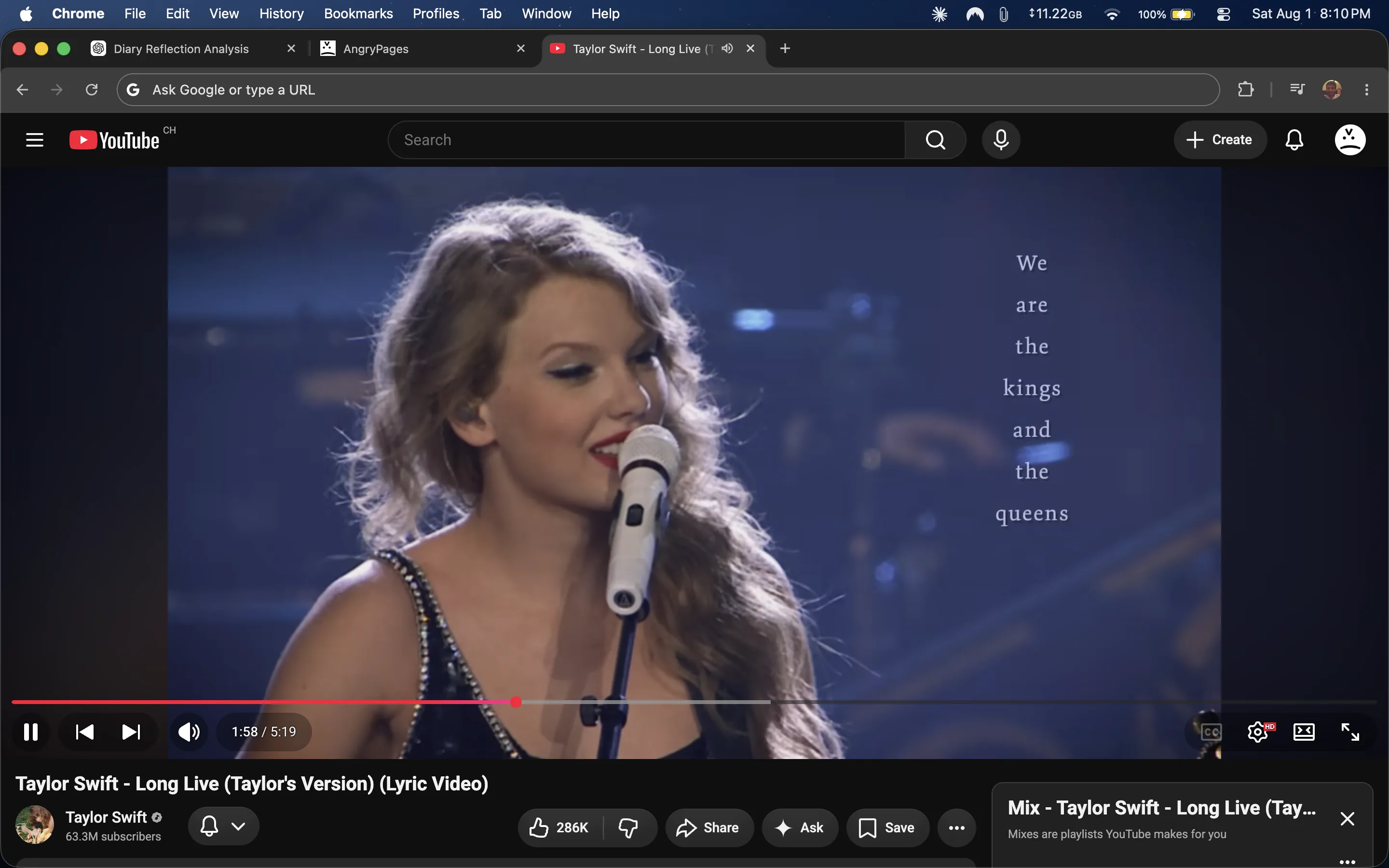Open Taylor Swift channel avatar
This screenshot has height=868, width=1389.
coord(34,825)
